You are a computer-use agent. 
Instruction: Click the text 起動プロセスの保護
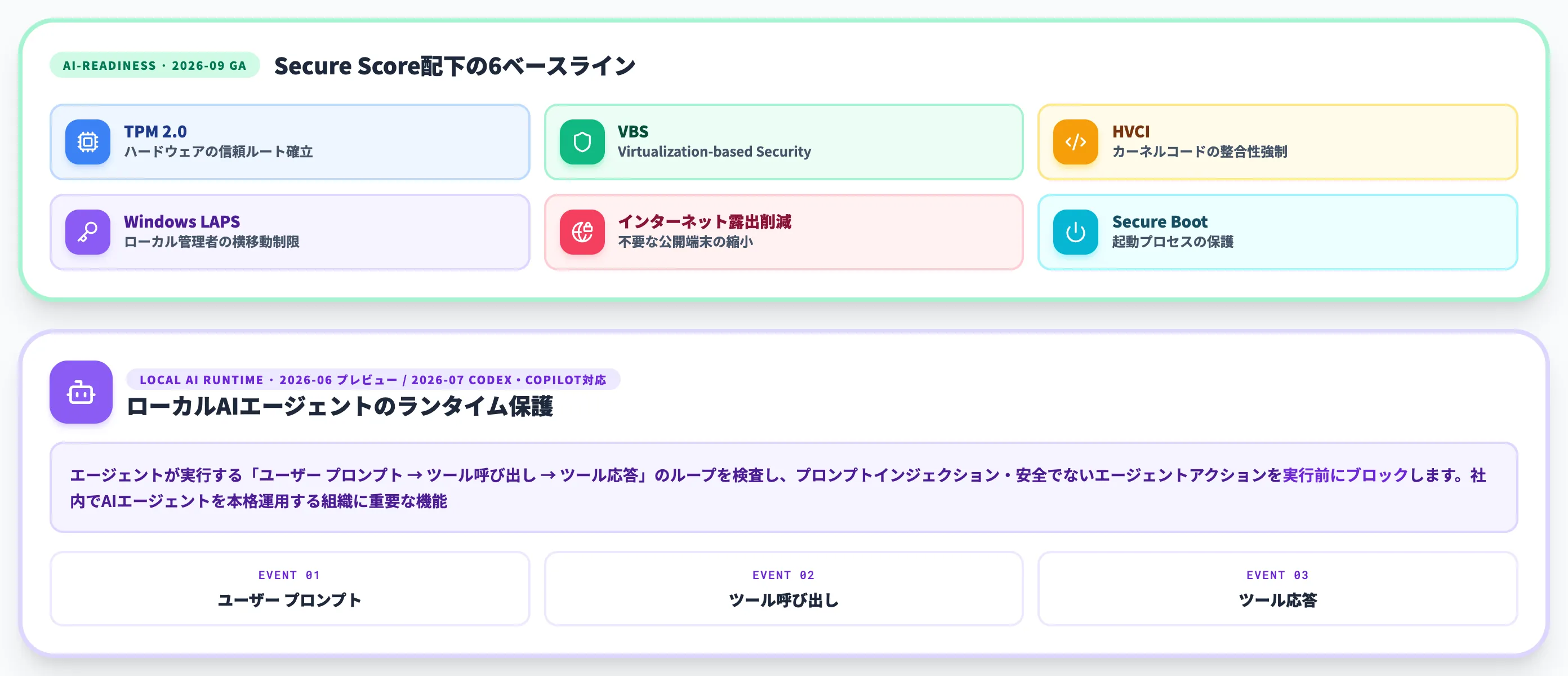pos(1173,242)
